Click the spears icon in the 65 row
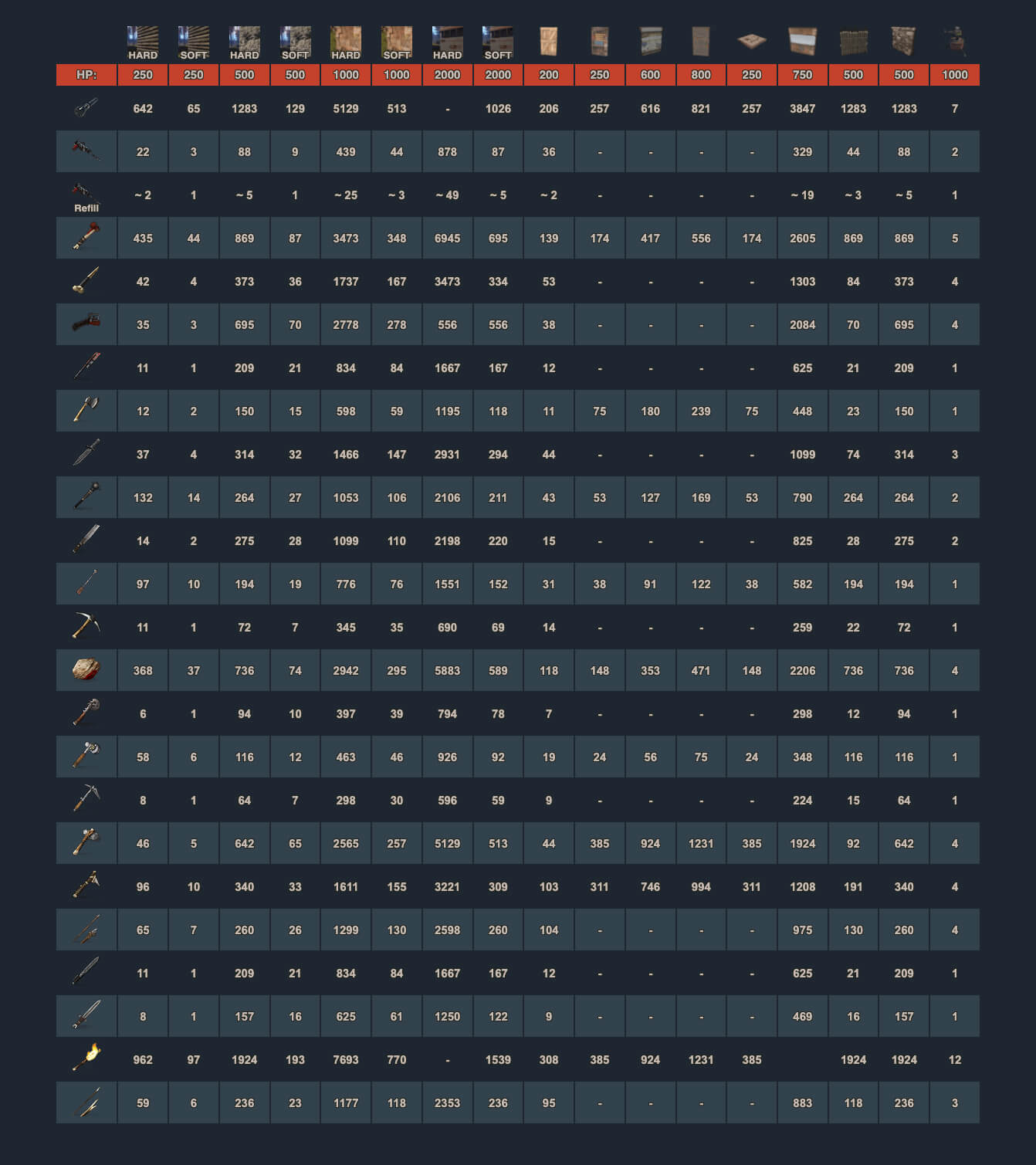Screen dimensions: 1036x1165 point(86,928)
